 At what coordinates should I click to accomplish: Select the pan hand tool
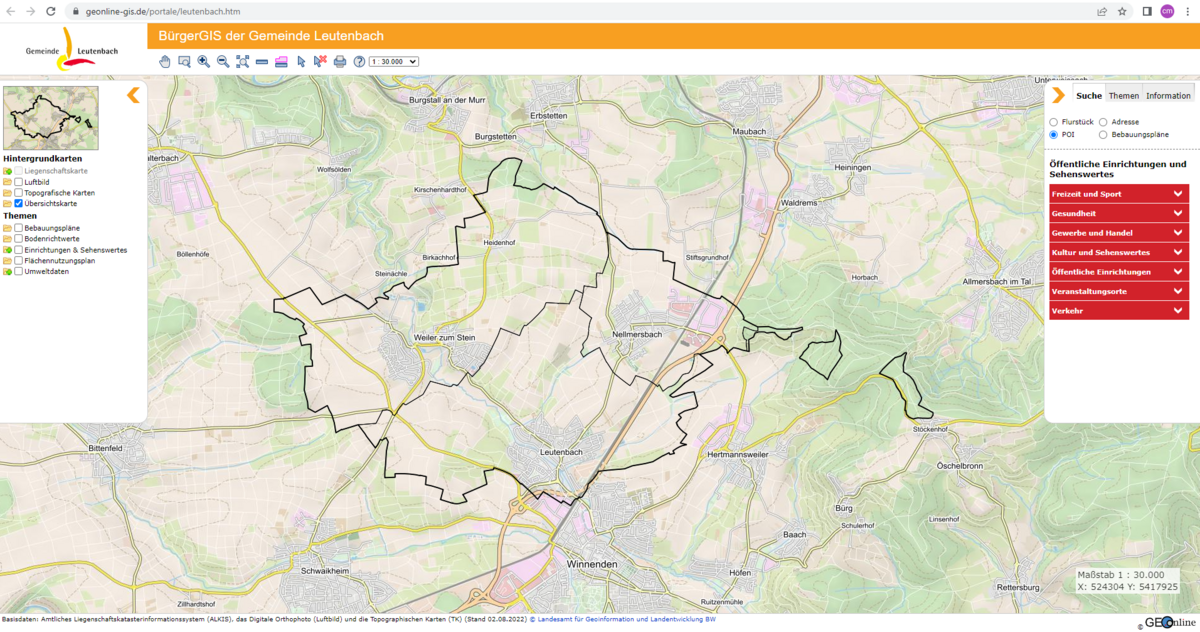(165, 61)
